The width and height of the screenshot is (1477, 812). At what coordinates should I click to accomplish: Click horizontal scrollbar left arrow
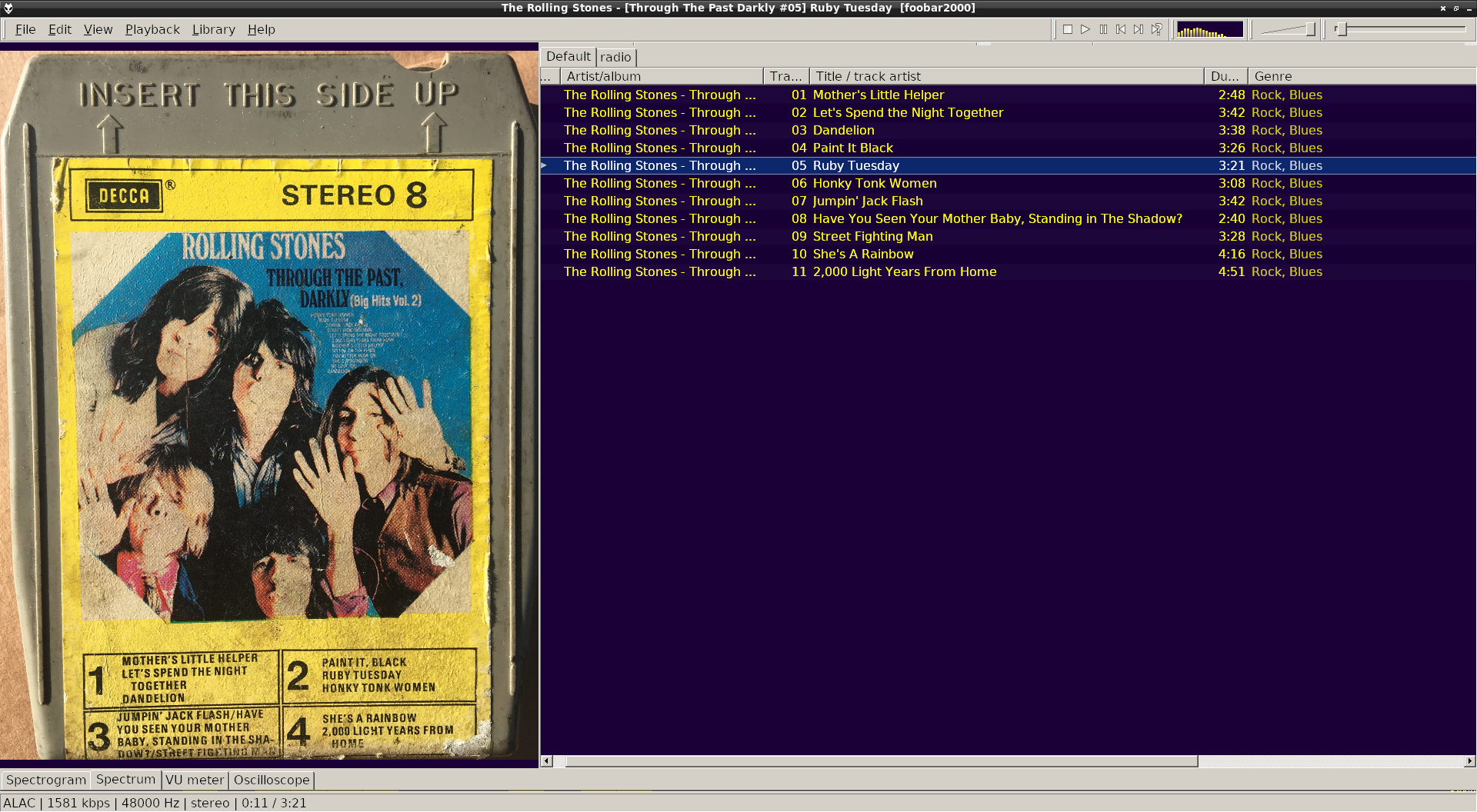click(x=547, y=761)
